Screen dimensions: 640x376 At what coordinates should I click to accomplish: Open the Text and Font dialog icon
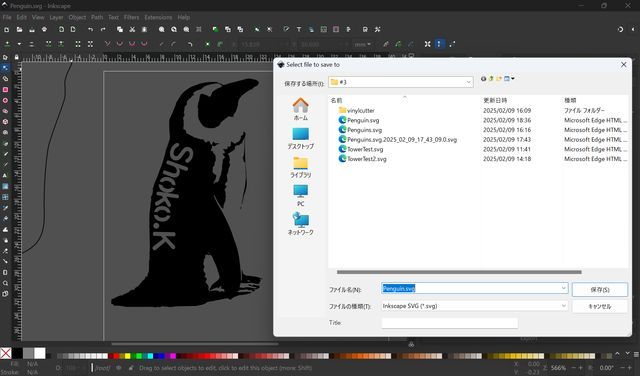tap(299, 29)
